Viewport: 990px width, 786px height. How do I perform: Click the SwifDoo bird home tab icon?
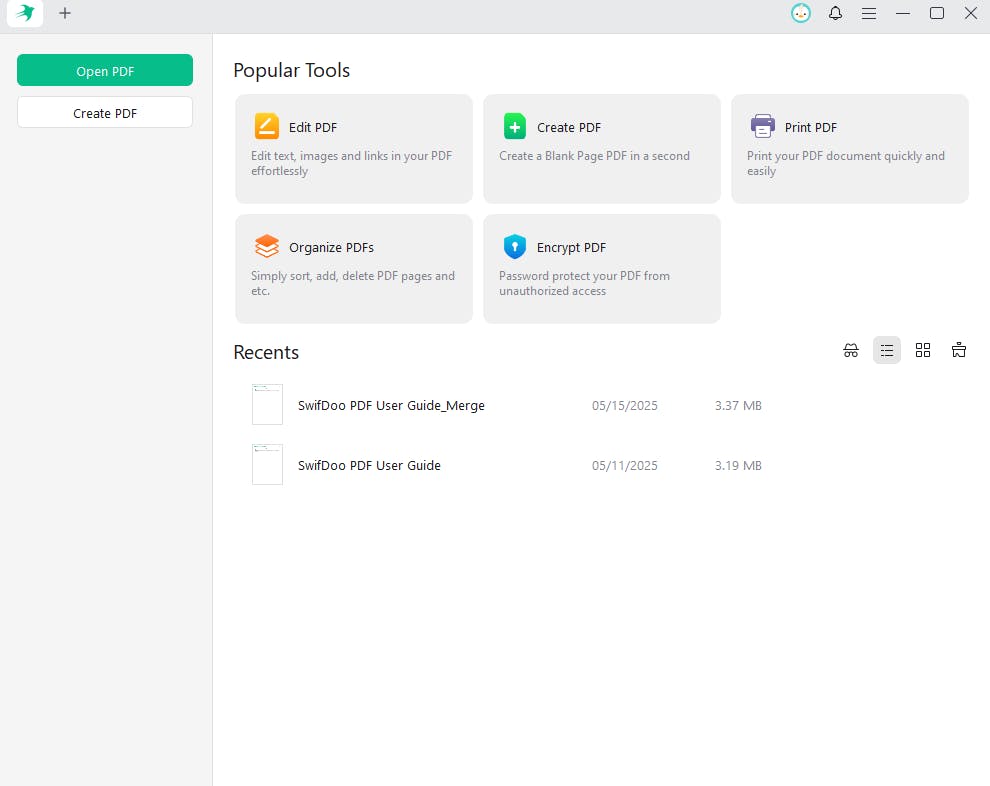[25, 13]
